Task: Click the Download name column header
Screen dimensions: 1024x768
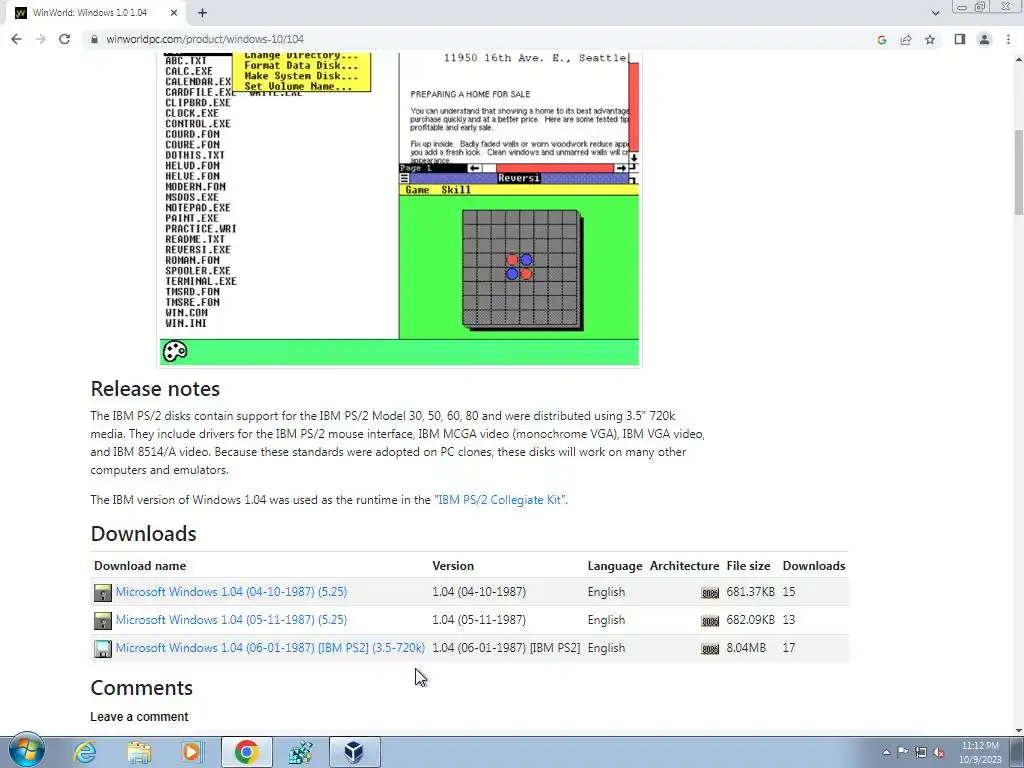Action: (140, 566)
